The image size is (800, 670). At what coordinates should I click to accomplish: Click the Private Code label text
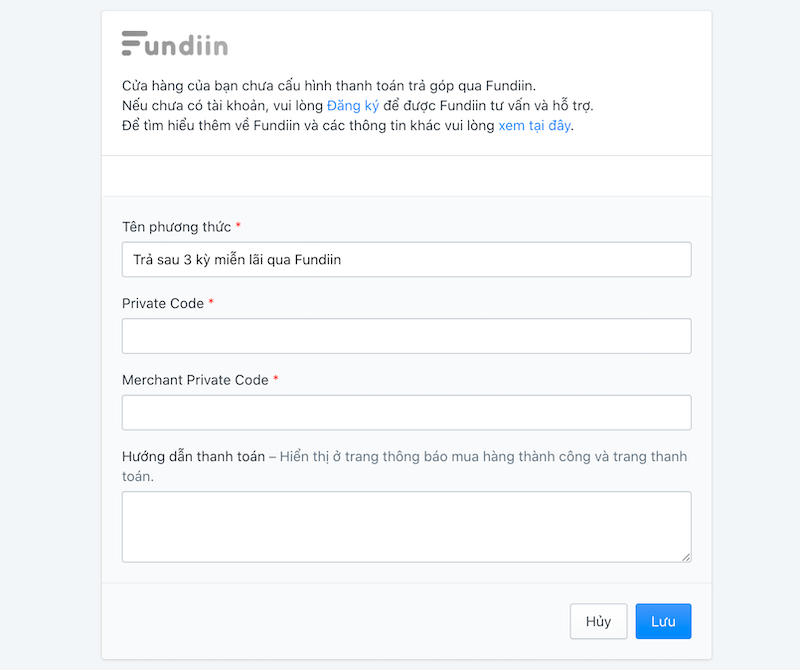click(164, 303)
